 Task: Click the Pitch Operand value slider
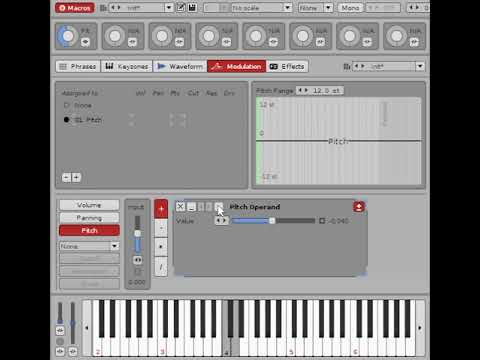tap(273, 221)
